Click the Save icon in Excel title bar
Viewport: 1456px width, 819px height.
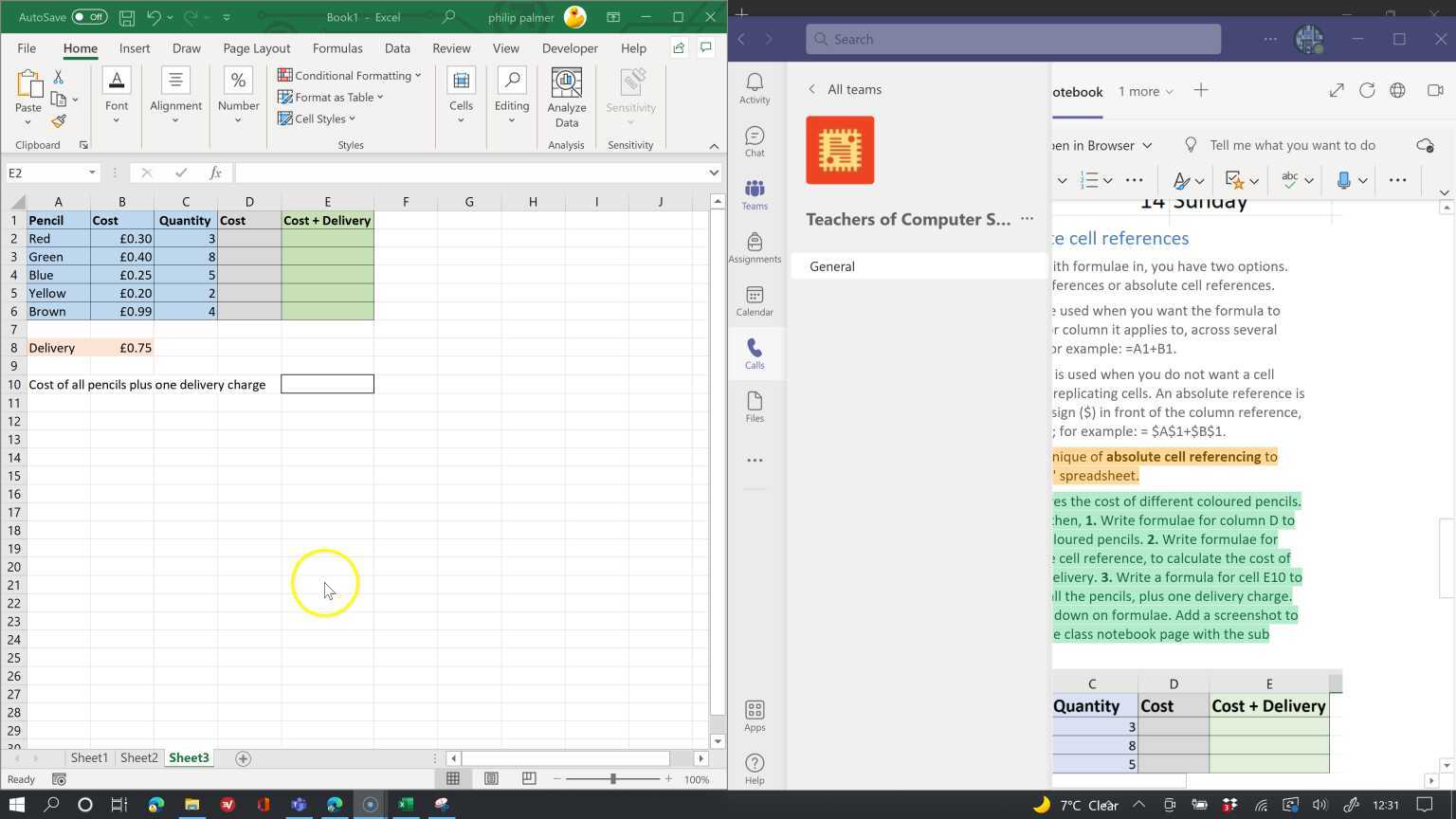click(x=126, y=17)
